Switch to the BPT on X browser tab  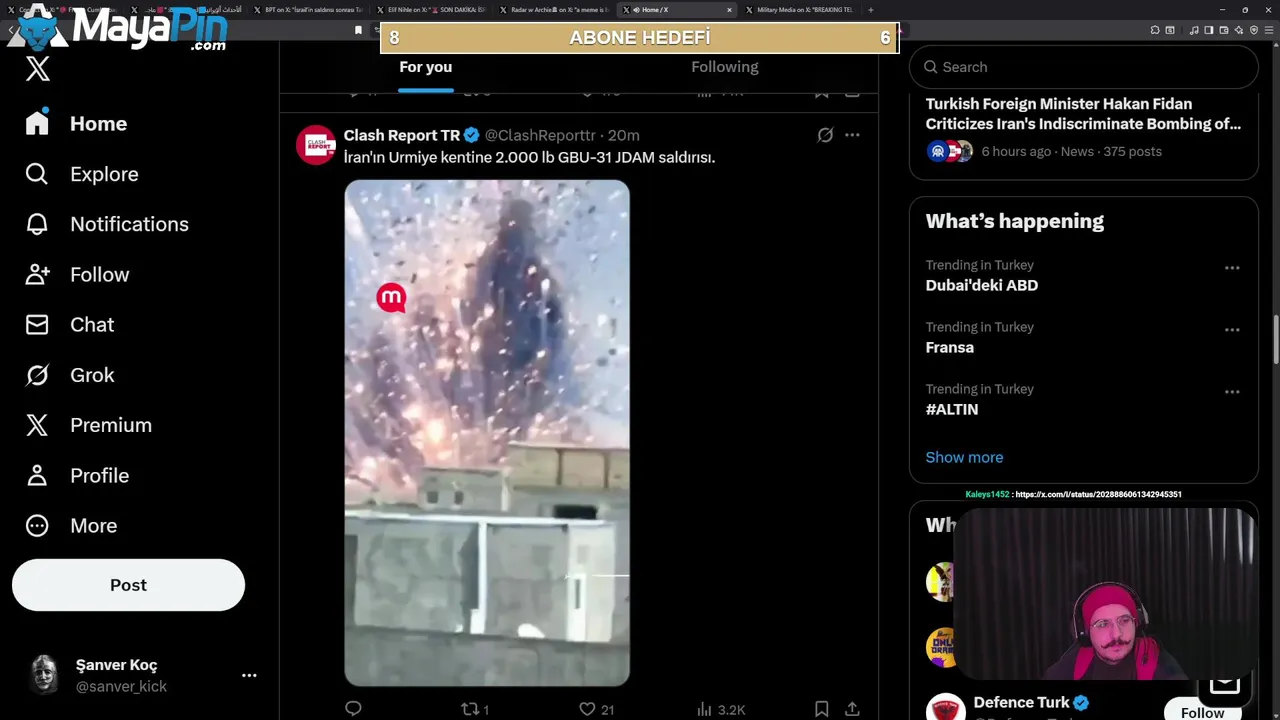[x=308, y=10]
